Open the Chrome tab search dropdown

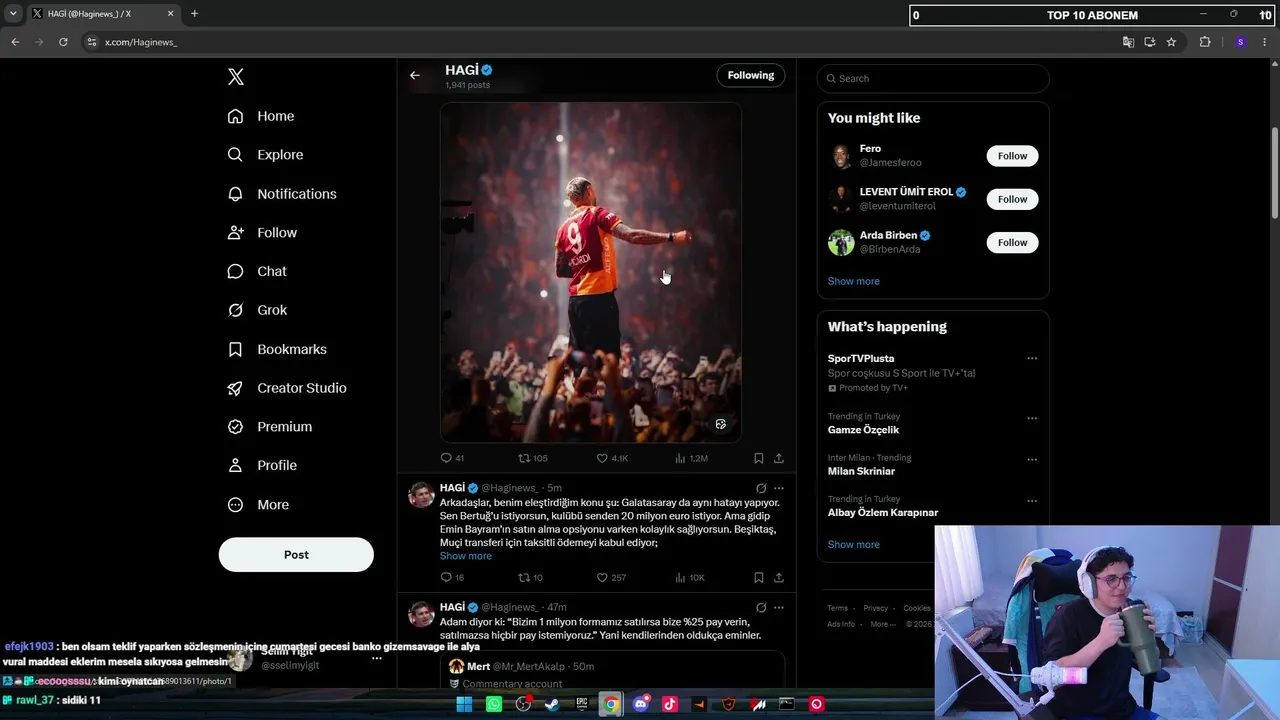13,14
